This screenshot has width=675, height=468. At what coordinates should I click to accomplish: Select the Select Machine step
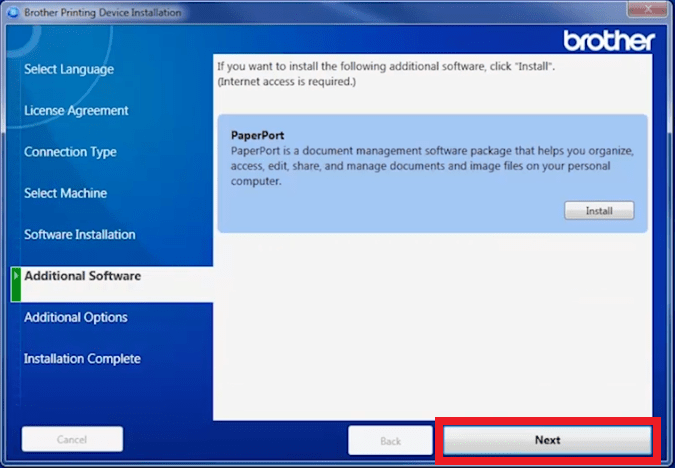tap(65, 193)
